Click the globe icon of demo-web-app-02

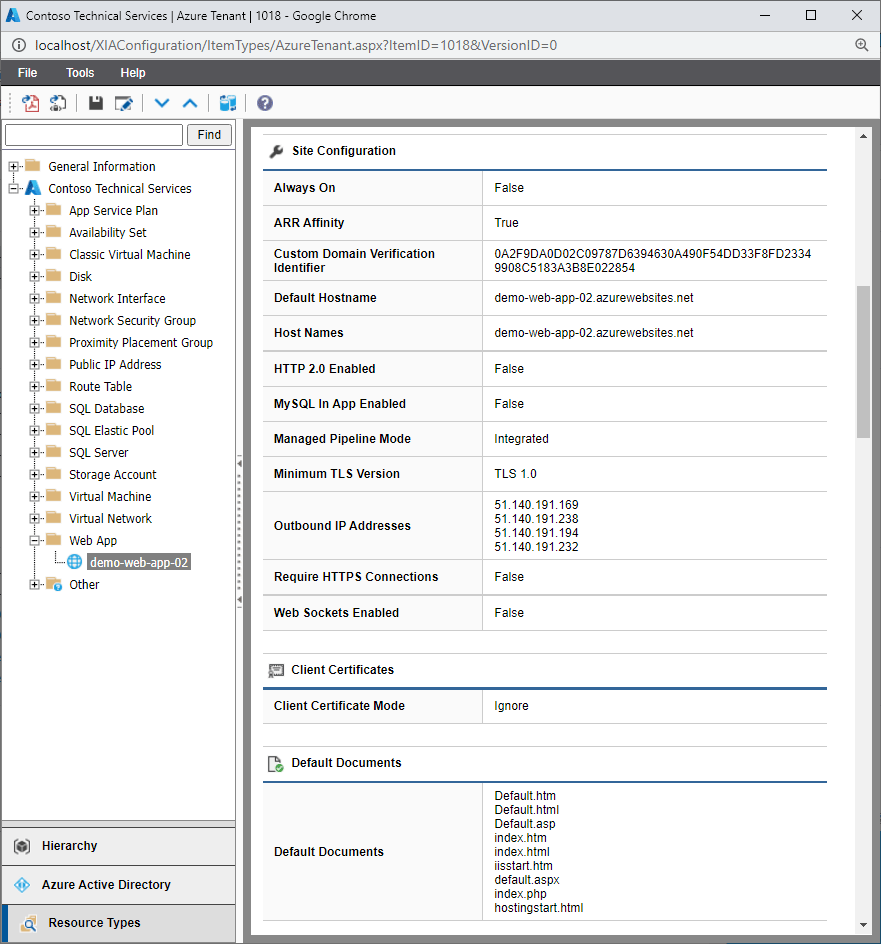74,562
